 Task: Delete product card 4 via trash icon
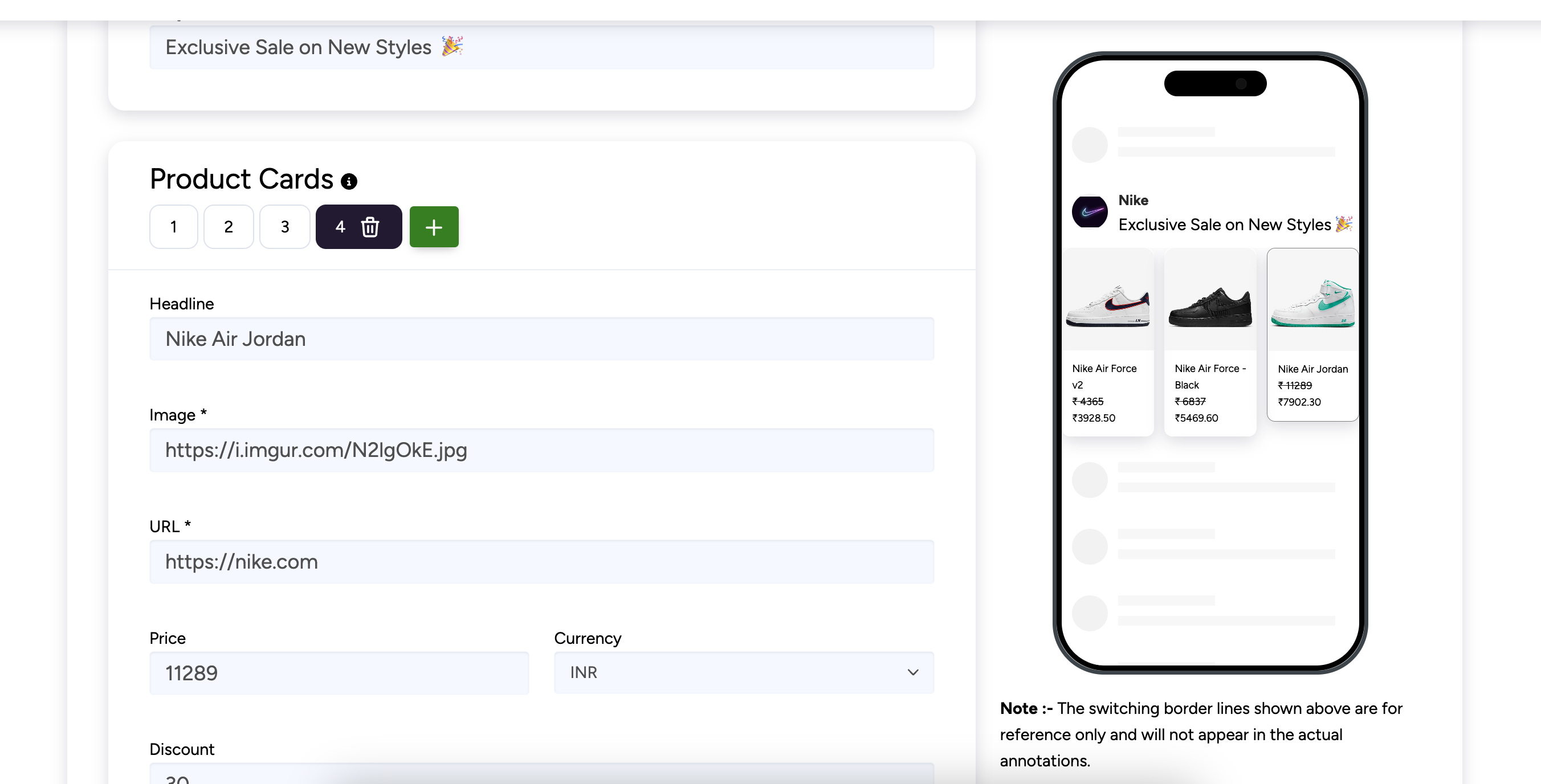(x=370, y=227)
